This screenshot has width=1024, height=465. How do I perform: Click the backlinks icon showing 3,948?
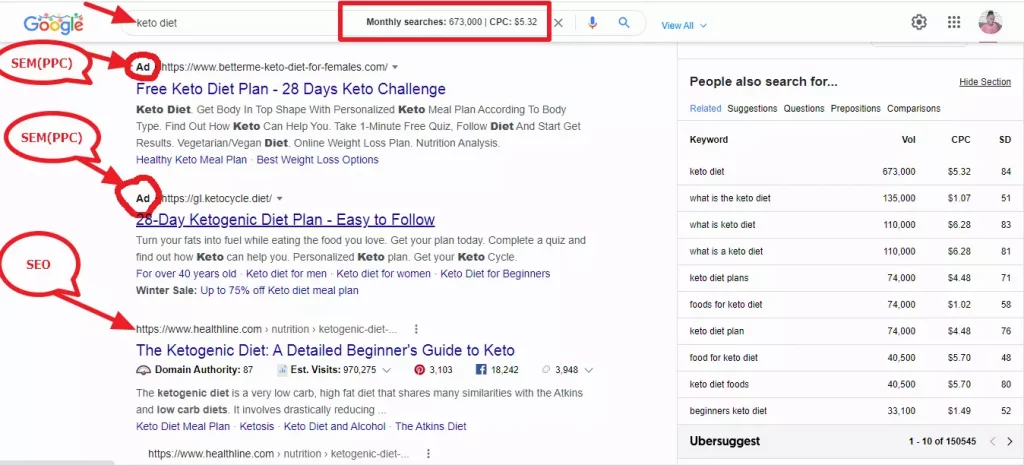545,370
